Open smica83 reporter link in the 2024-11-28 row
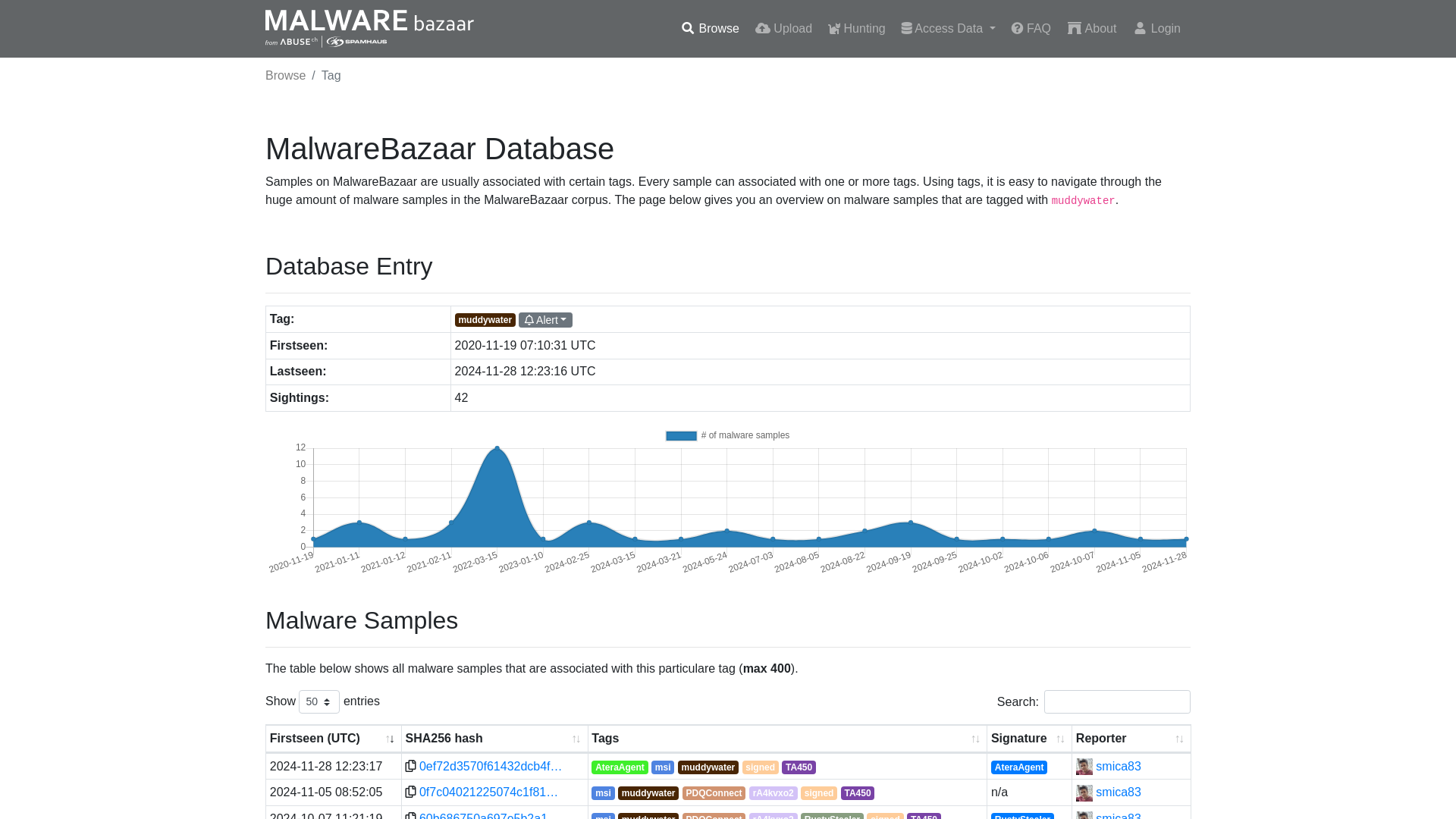 coord(1118,767)
